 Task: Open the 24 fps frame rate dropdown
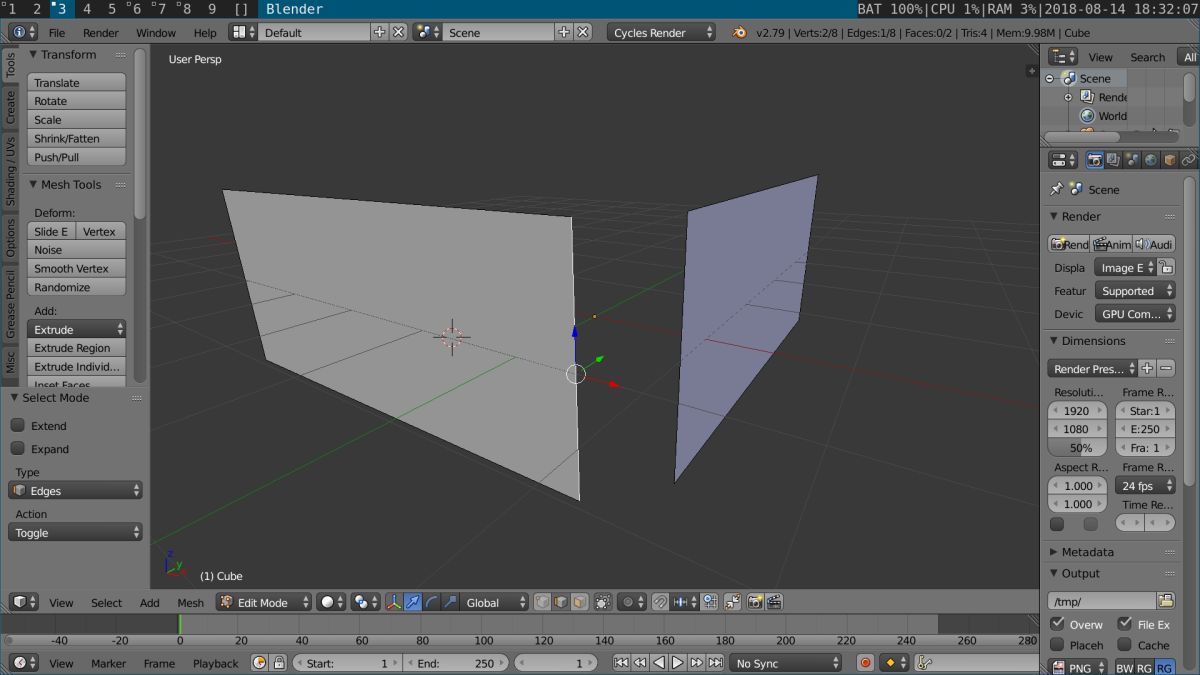pos(1145,485)
